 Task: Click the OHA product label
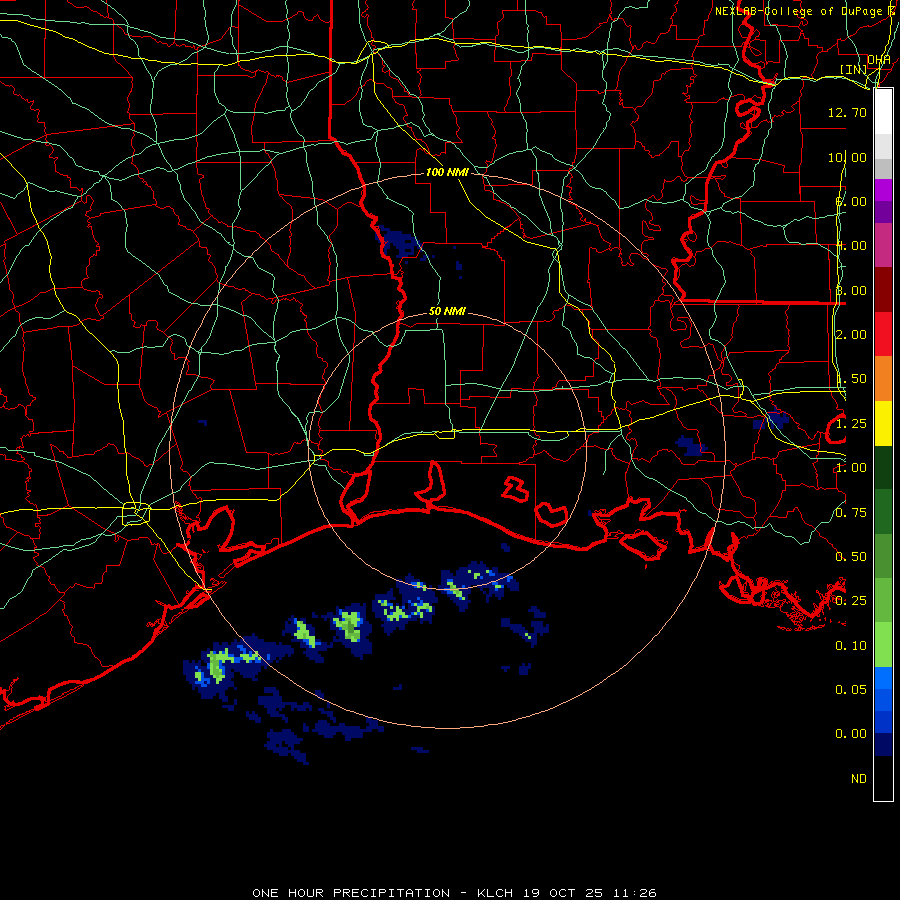point(879,60)
